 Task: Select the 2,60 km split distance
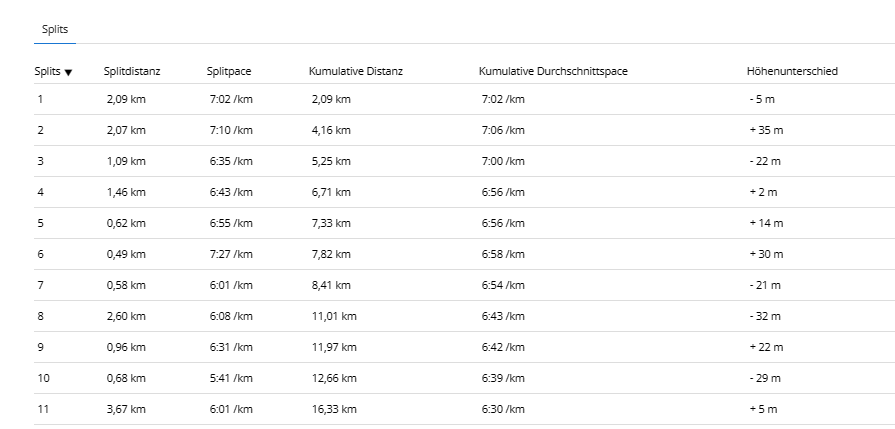point(126,316)
